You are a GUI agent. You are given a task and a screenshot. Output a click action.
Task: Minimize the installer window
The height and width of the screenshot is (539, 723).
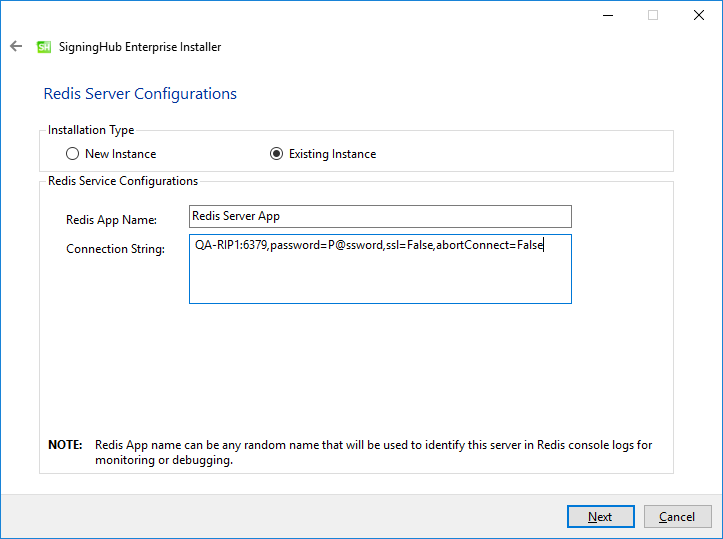[x=608, y=15]
